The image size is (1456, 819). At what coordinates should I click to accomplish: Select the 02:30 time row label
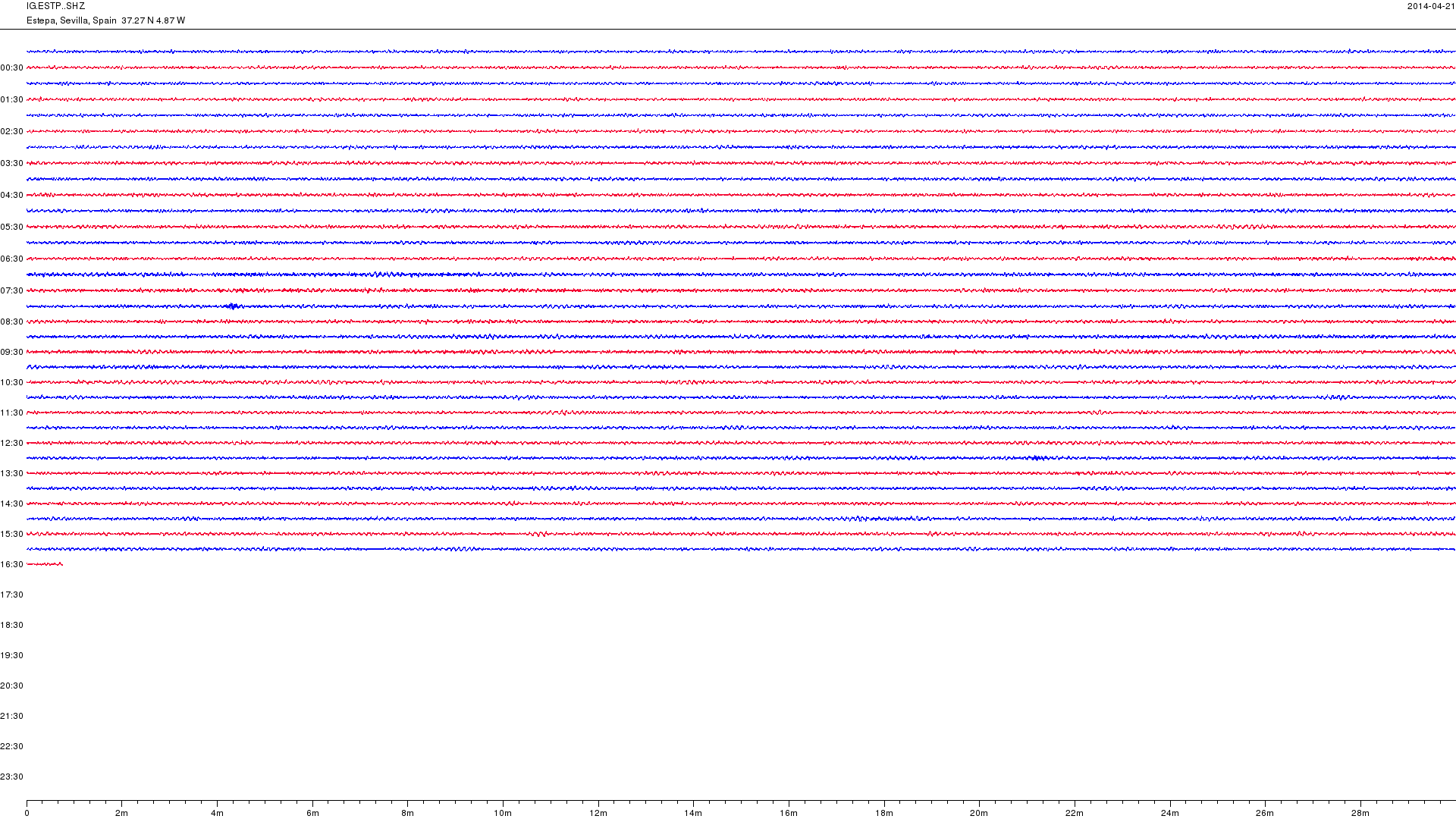click(x=12, y=131)
